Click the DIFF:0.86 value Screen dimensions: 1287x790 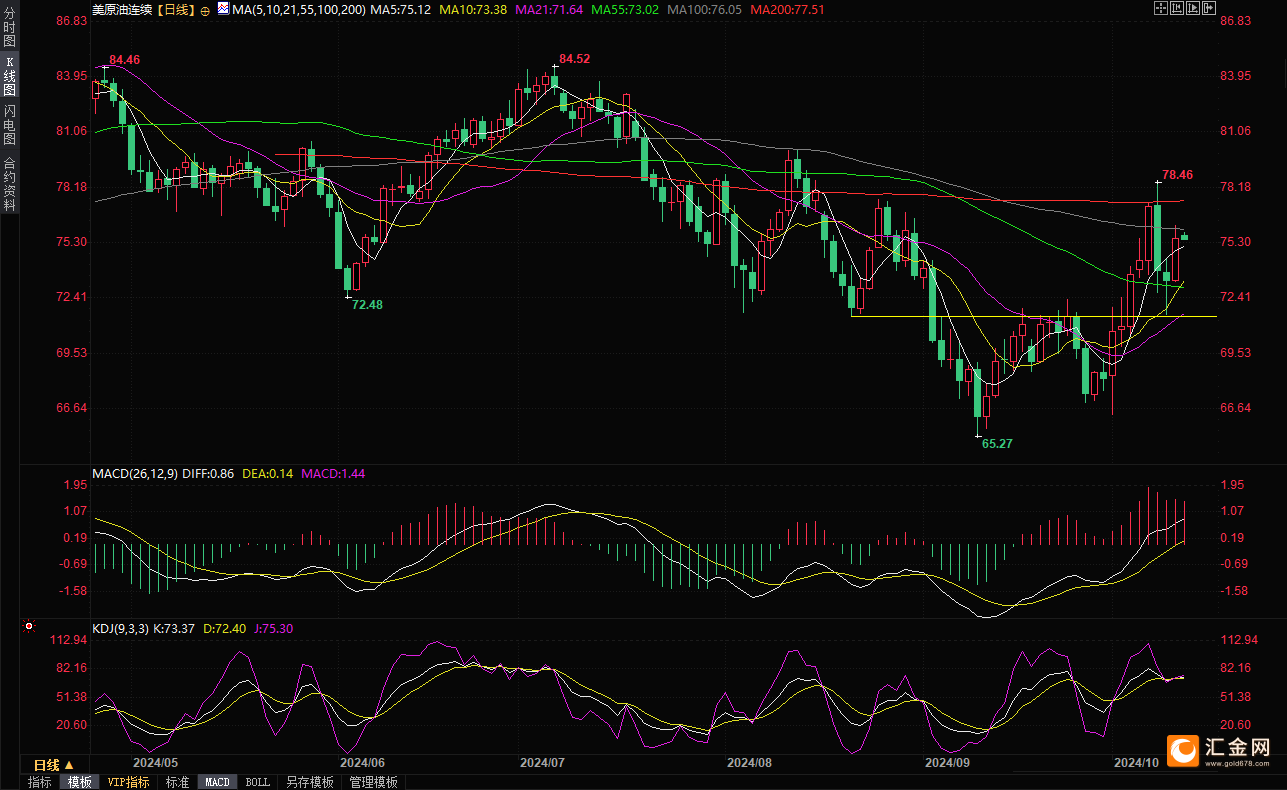[208, 473]
